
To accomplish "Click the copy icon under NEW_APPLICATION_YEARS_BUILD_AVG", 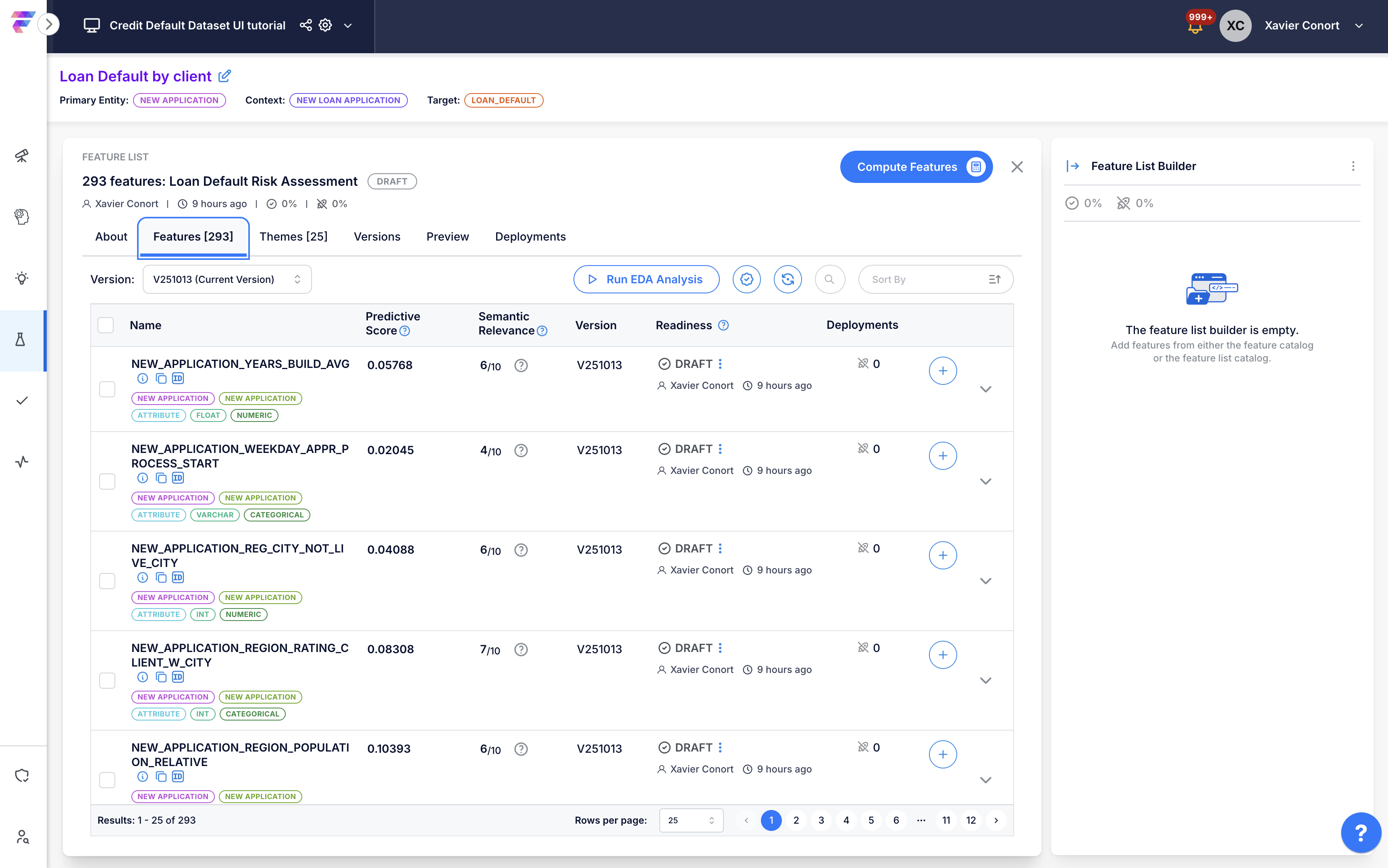I will (x=161, y=378).
